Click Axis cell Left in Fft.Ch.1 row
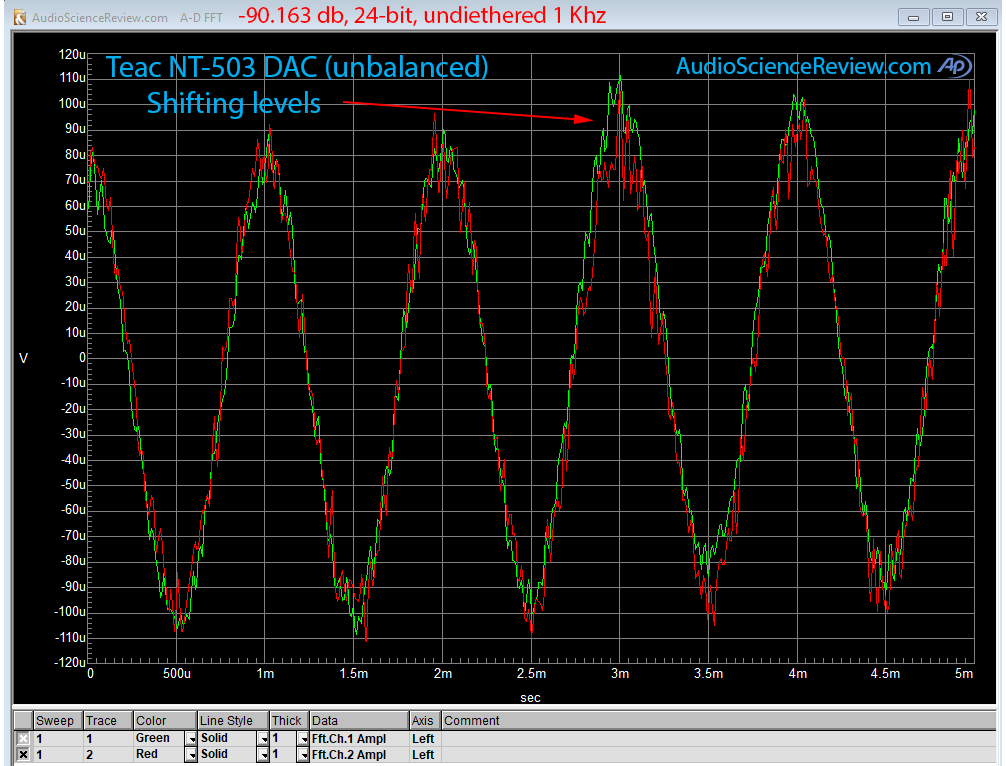1006x766 pixels. (x=425, y=738)
